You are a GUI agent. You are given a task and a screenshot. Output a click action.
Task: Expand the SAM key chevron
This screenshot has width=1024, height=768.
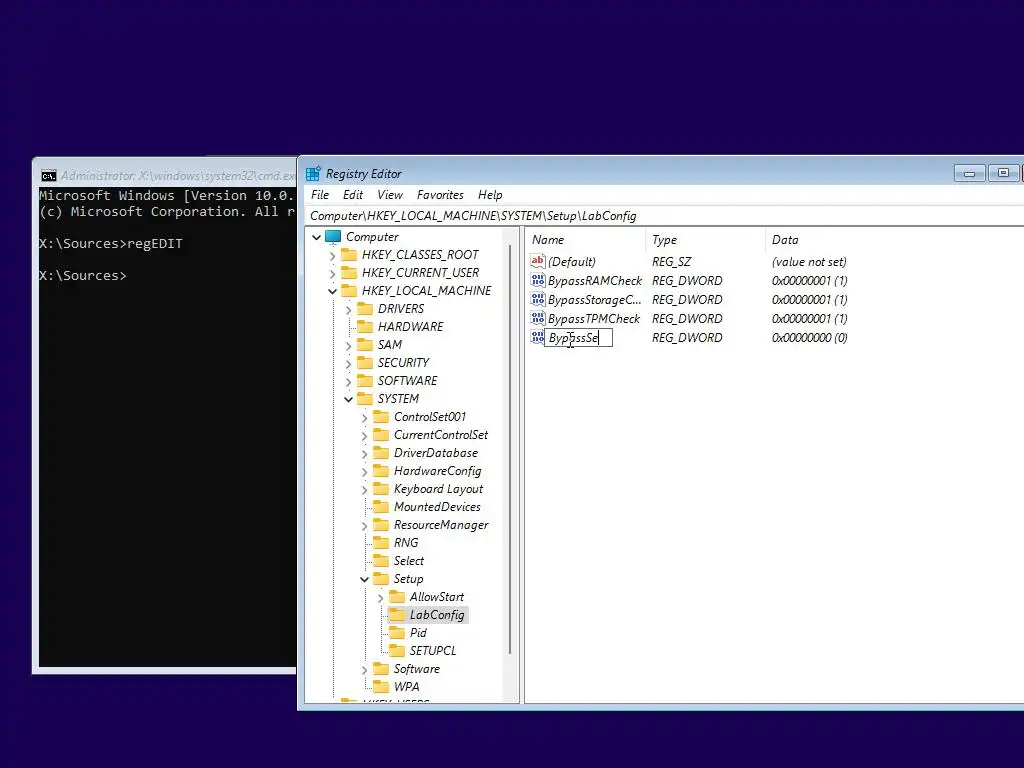[x=348, y=345]
